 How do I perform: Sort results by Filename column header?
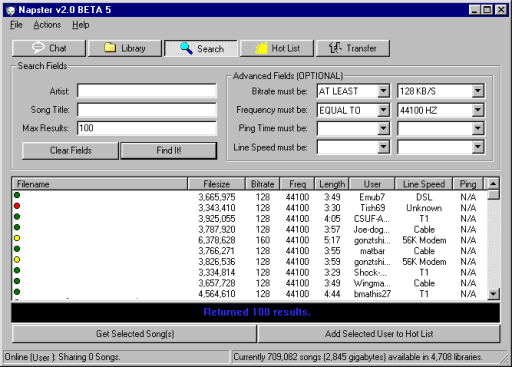tap(100, 184)
